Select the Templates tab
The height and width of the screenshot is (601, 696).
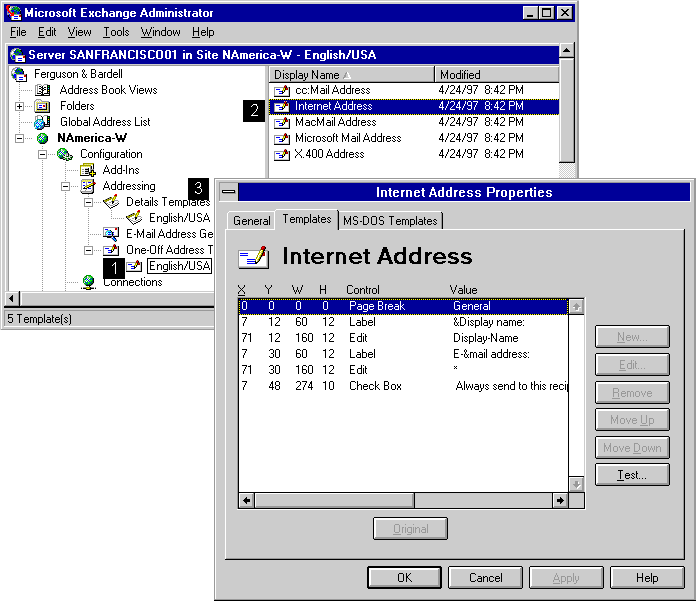tap(307, 219)
